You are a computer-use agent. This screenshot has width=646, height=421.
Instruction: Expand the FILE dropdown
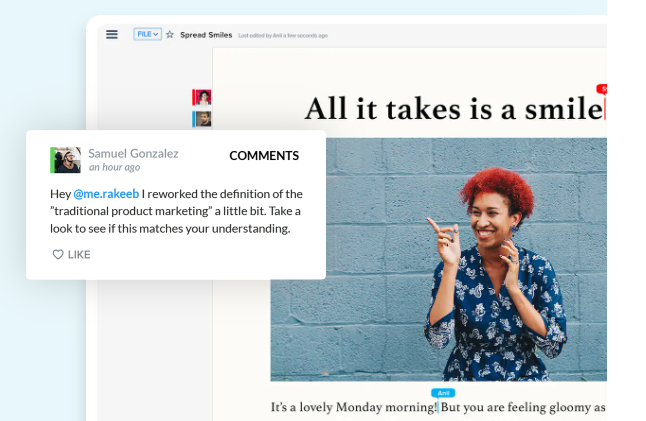click(147, 34)
